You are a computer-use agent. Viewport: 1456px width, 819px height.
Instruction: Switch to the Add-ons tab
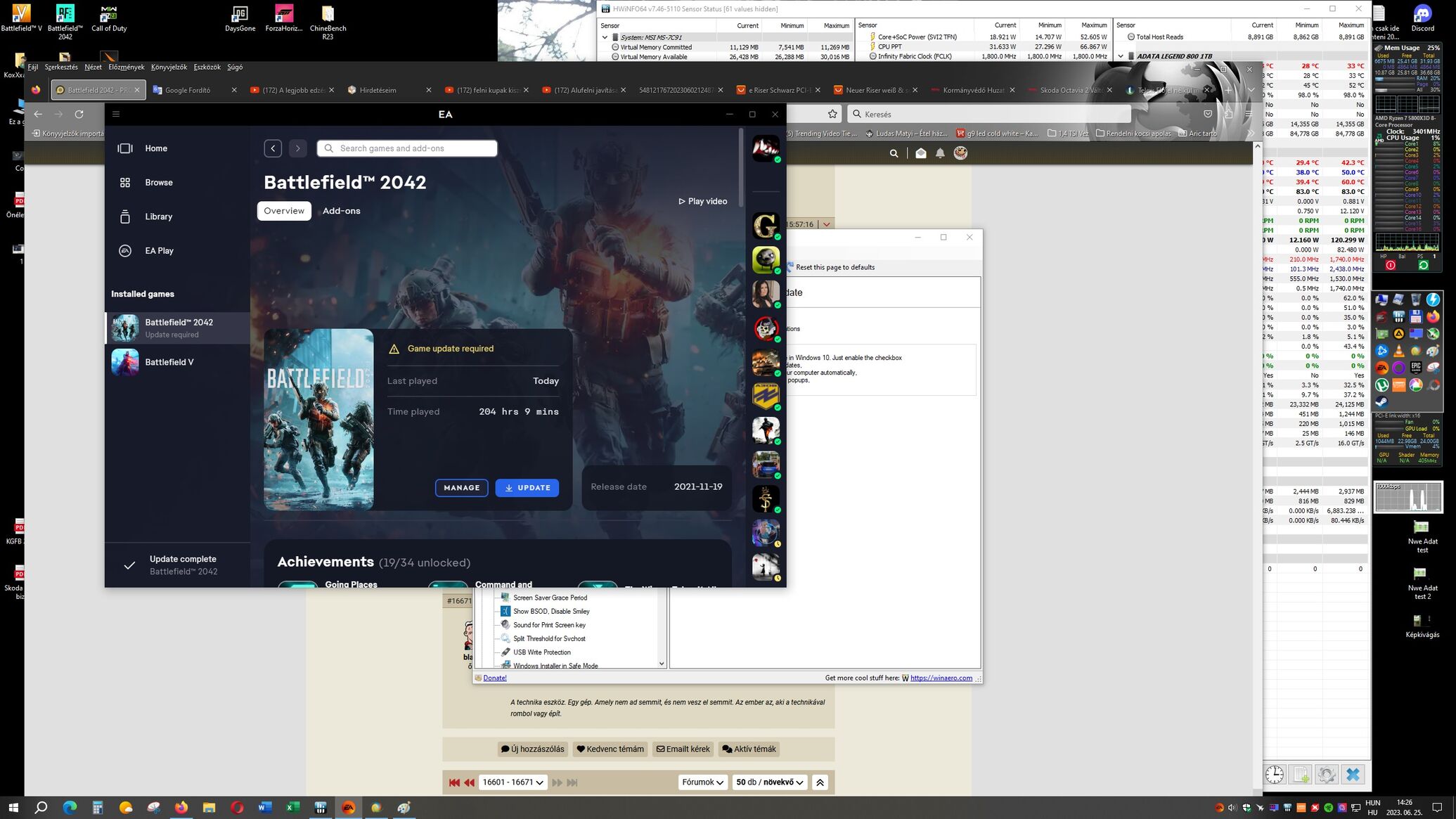point(341,211)
